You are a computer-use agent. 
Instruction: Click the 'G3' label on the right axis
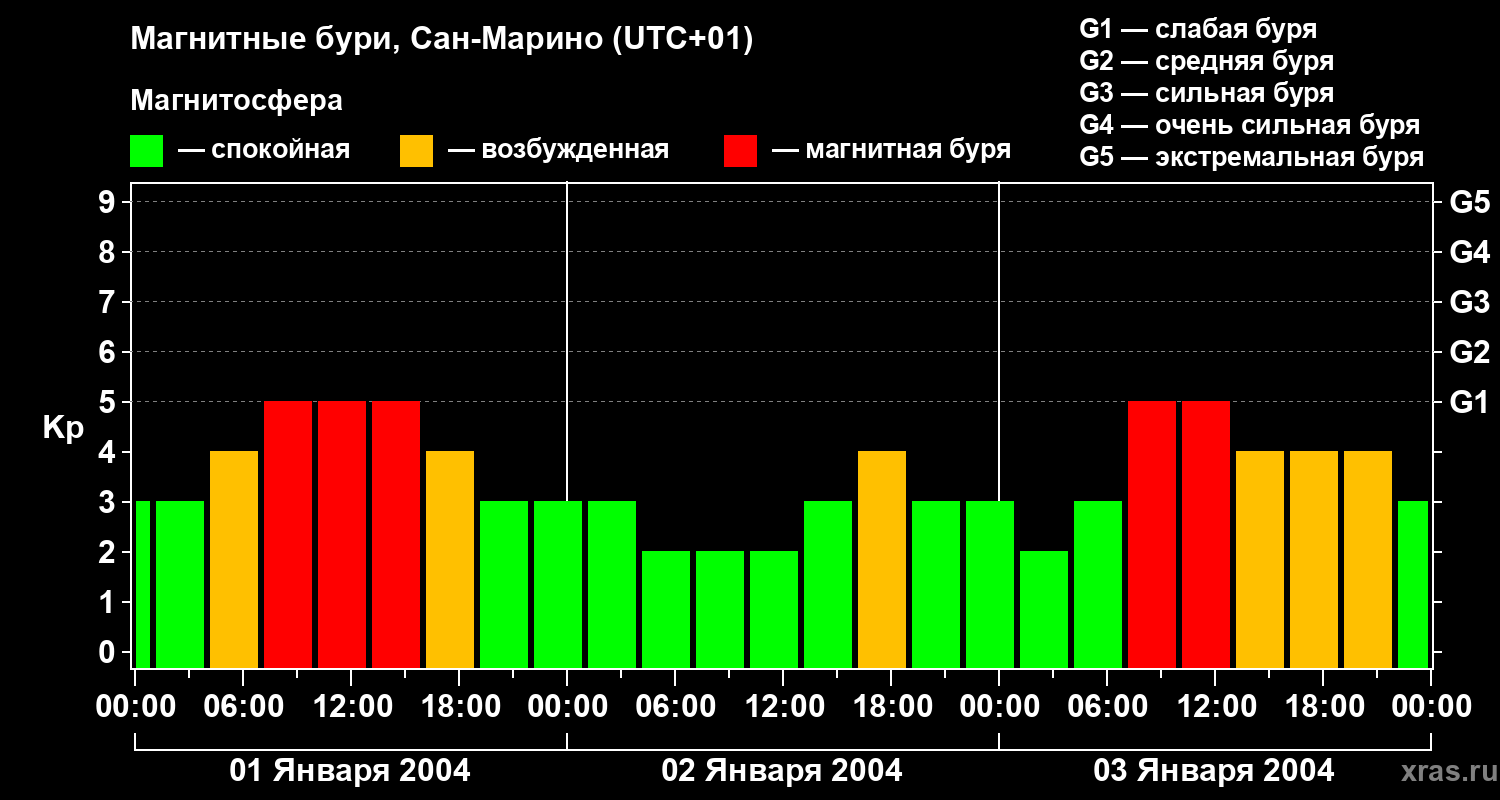click(x=1469, y=302)
